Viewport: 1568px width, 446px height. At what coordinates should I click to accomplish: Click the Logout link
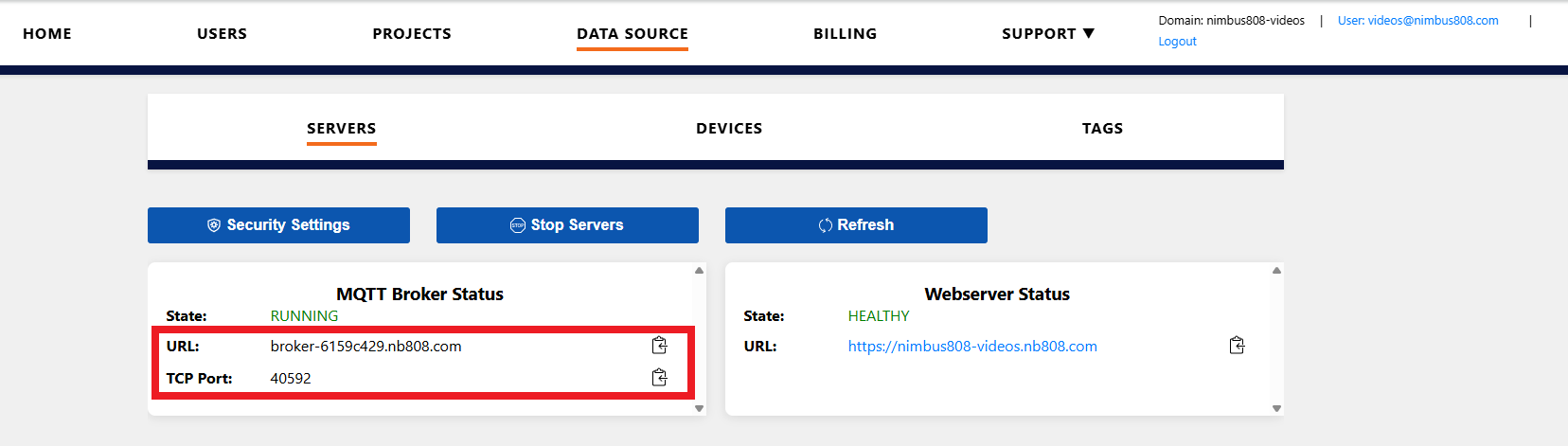coord(1177,42)
